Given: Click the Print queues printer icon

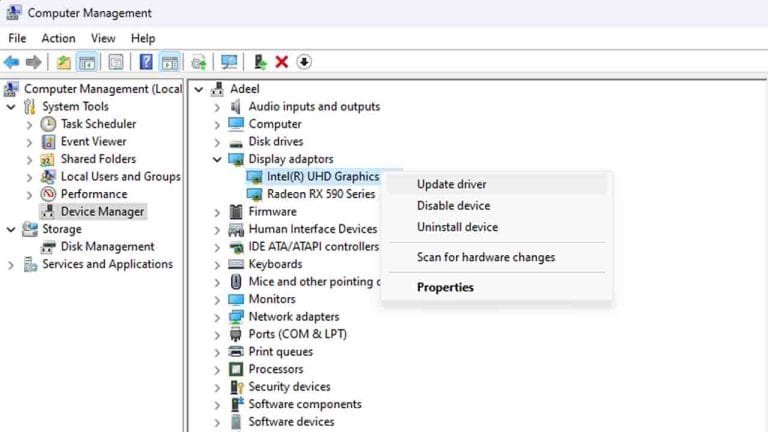Looking at the screenshot, I should 236,352.
